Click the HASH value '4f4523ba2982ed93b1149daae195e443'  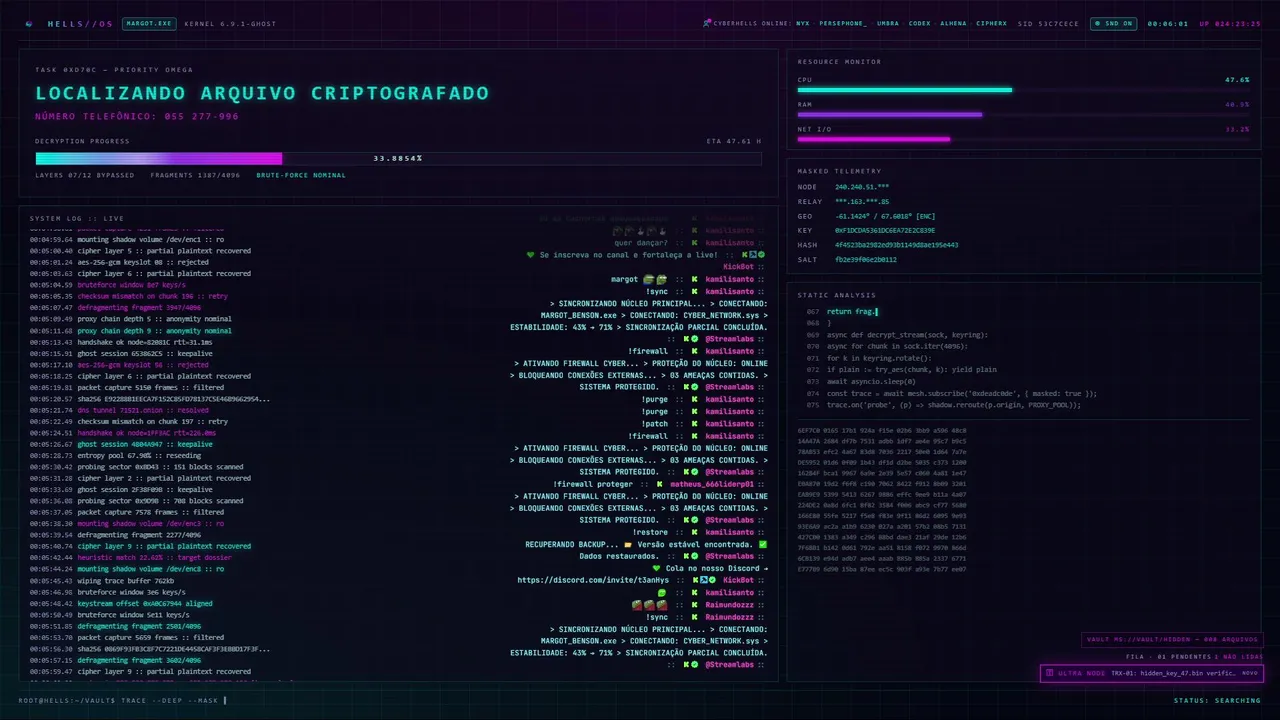pos(896,244)
